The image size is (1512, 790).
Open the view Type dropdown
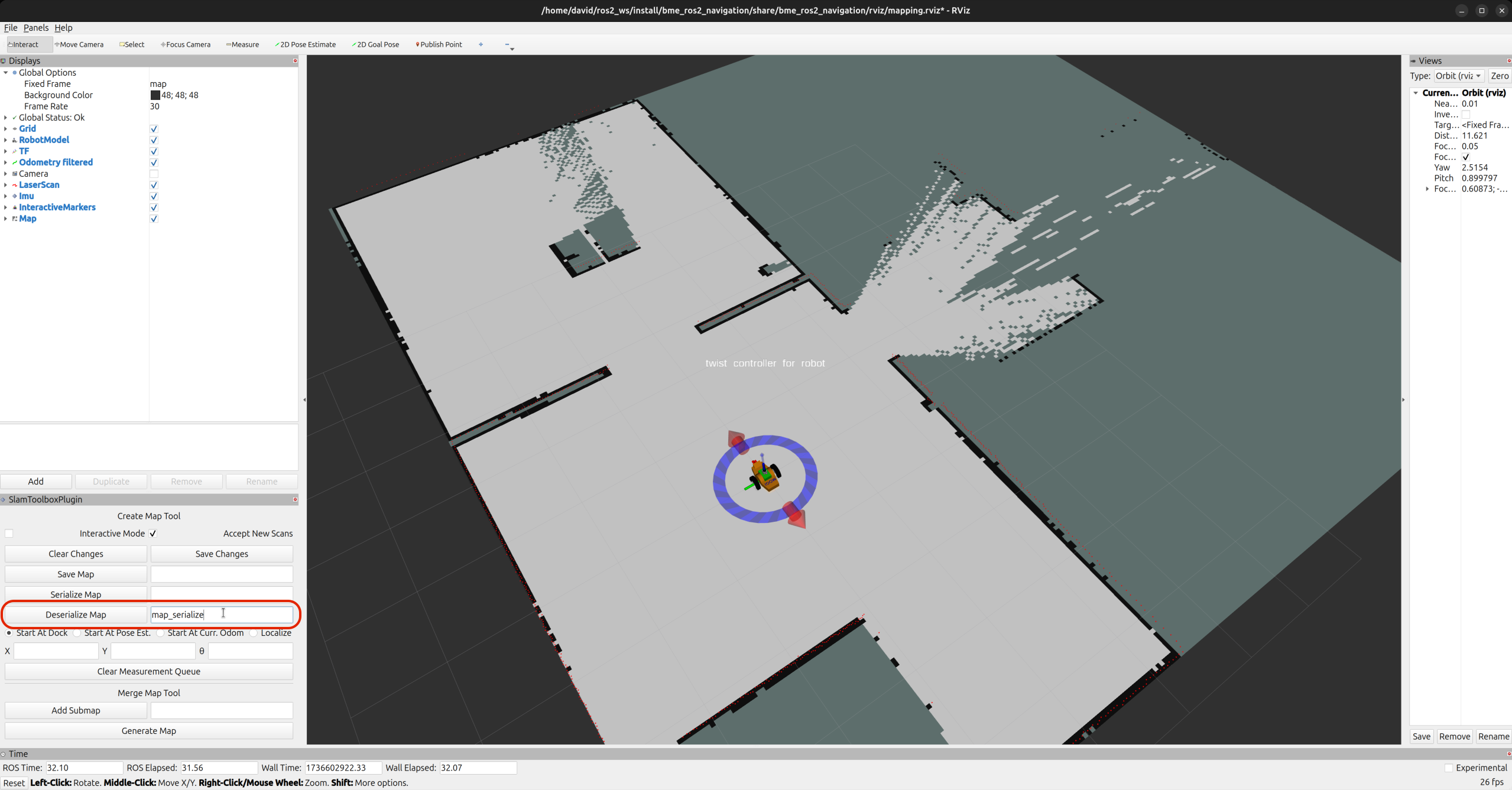[1458, 76]
